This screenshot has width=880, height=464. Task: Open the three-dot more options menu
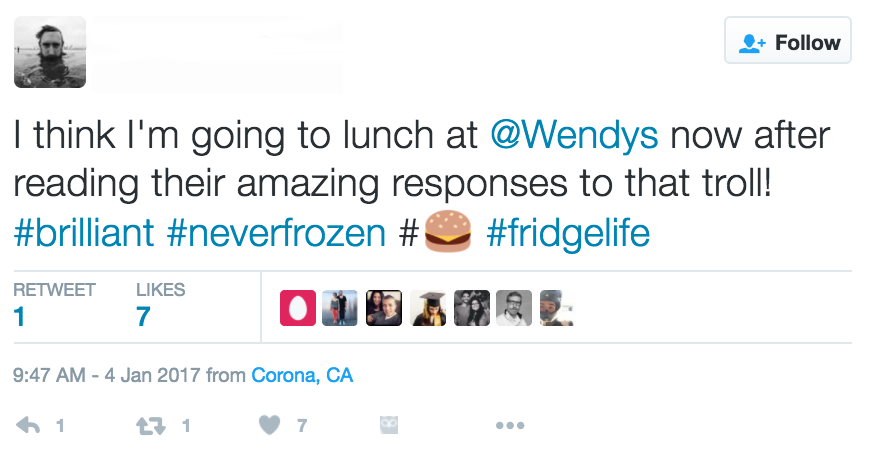509,425
